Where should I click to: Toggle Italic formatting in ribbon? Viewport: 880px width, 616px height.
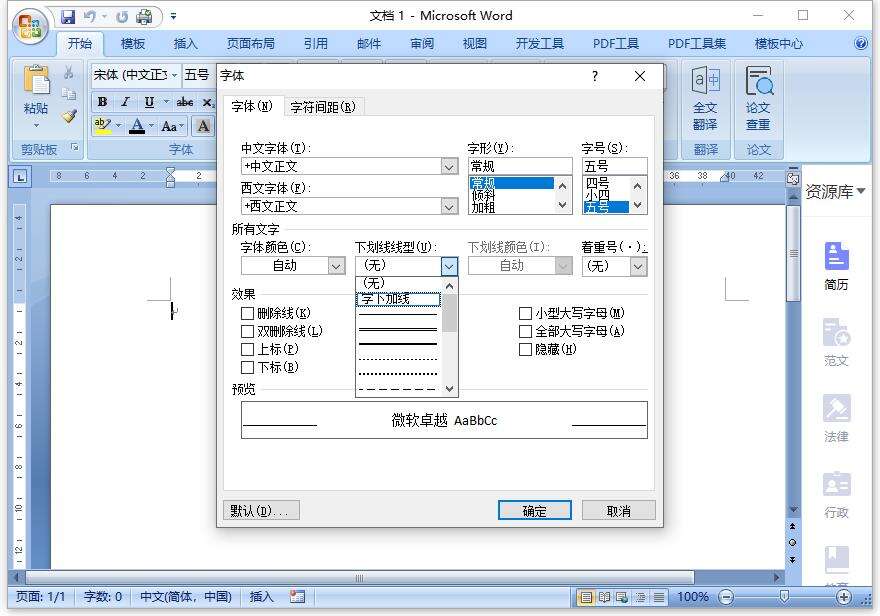(126, 102)
